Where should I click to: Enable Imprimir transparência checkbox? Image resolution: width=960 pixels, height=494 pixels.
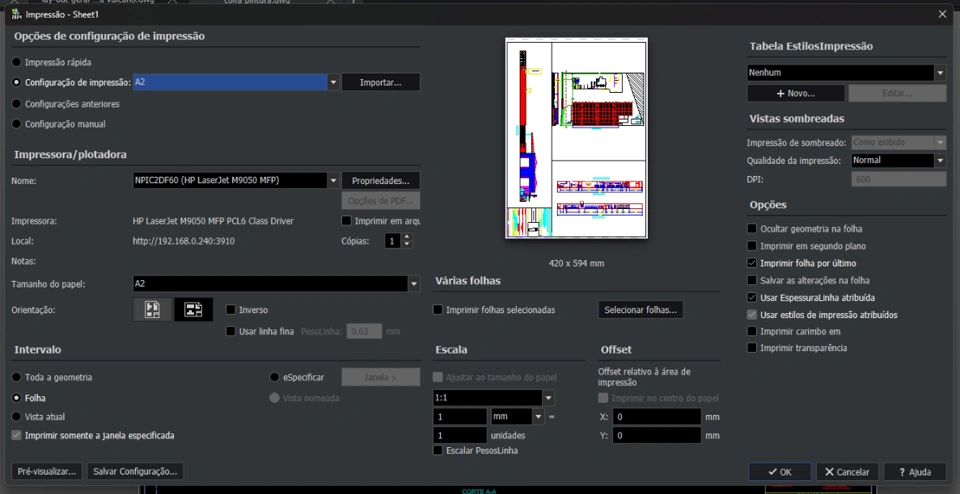(752, 348)
